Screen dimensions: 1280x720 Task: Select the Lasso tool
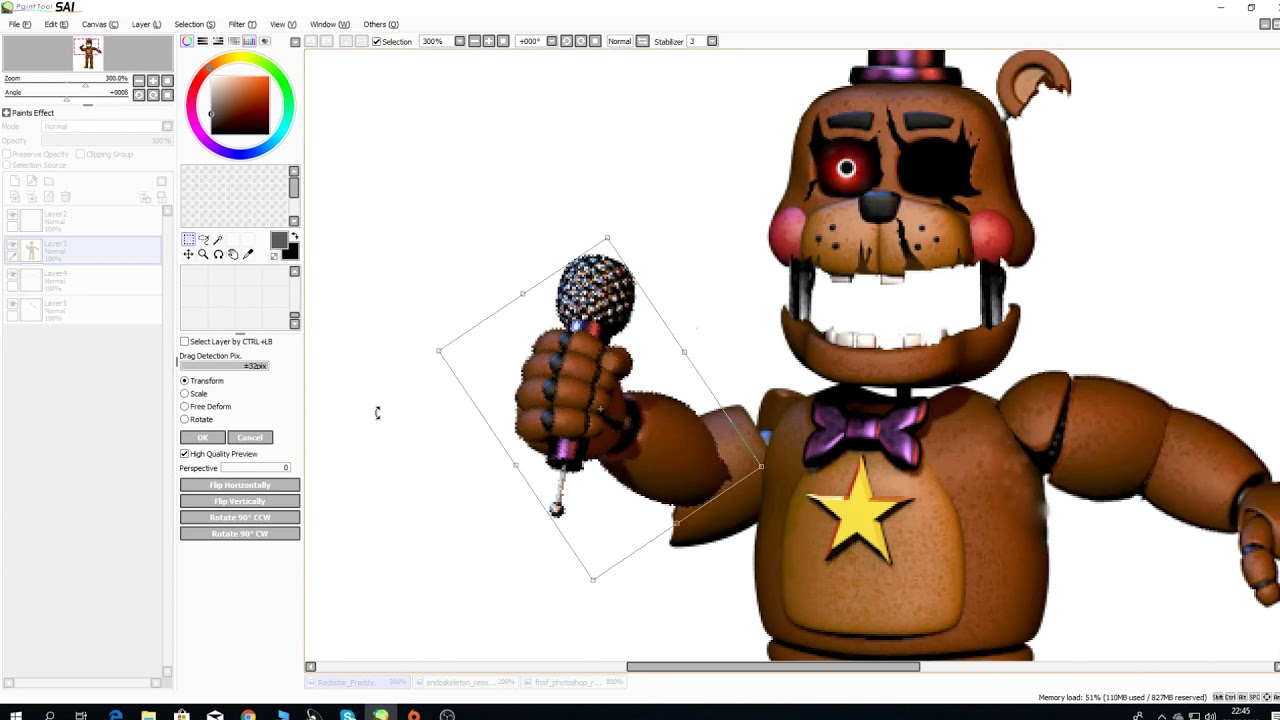click(203, 239)
